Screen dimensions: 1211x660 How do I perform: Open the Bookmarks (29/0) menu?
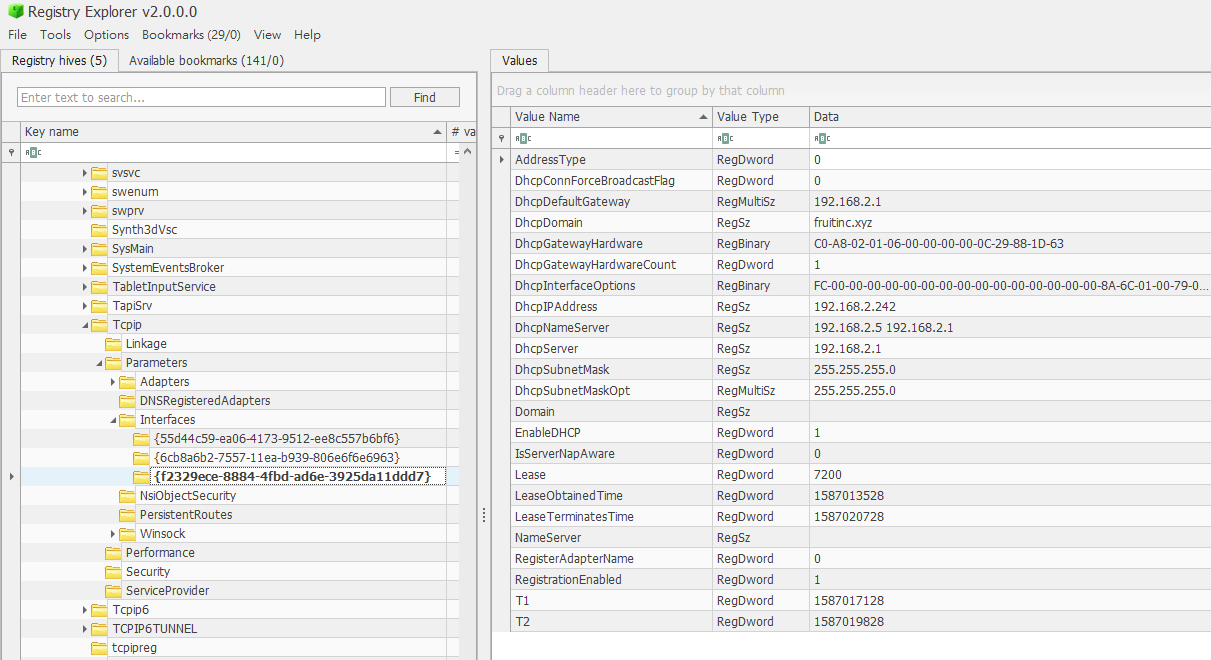tap(191, 34)
